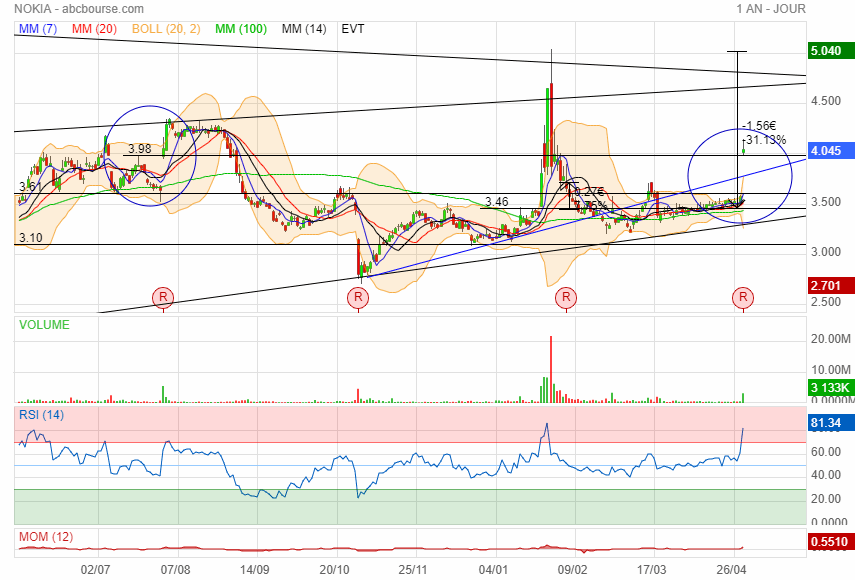
Task: Click the green 5.040 high price tag
Action: coord(830,51)
